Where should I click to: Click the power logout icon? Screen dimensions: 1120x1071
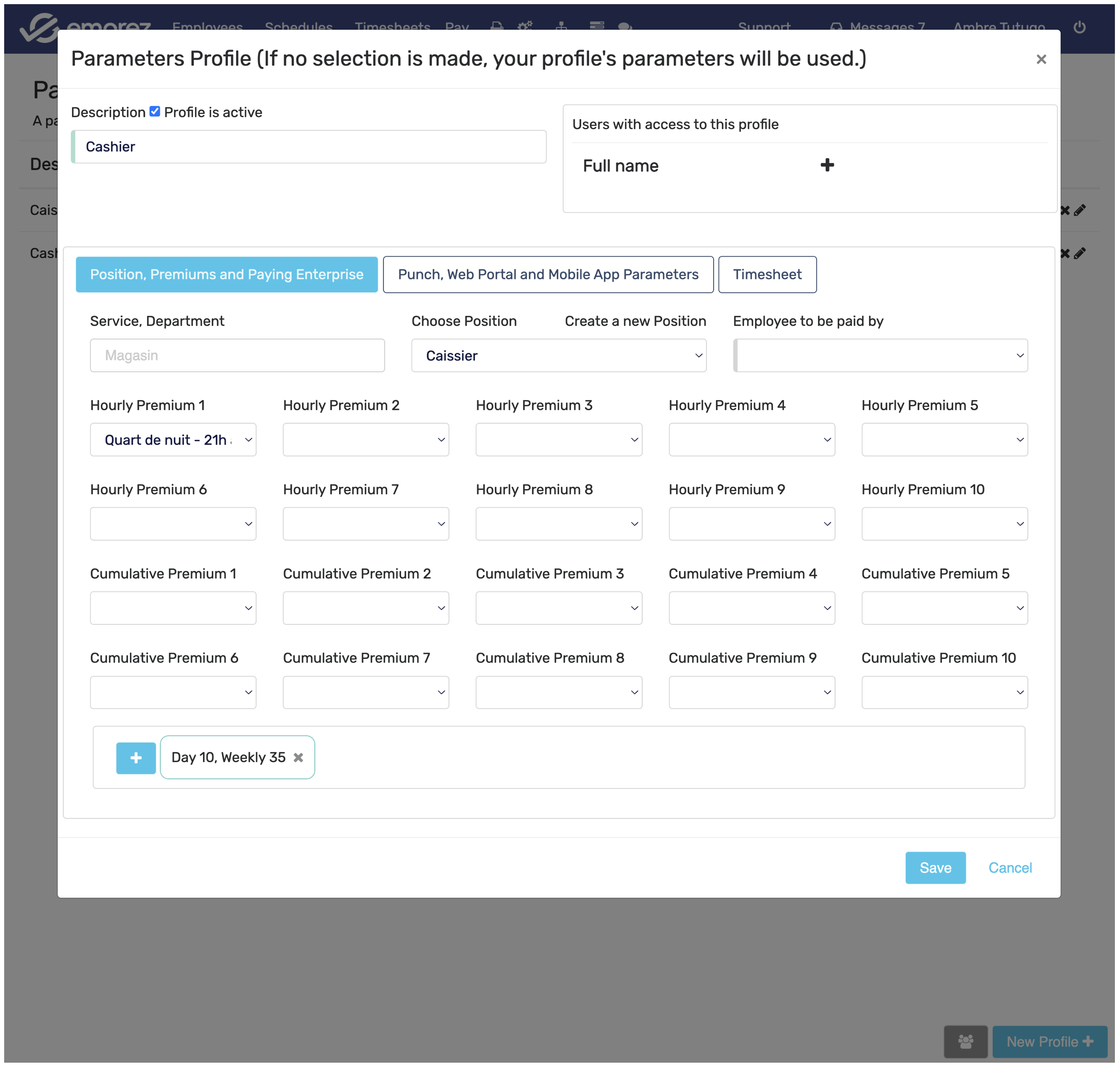pos(1079,27)
